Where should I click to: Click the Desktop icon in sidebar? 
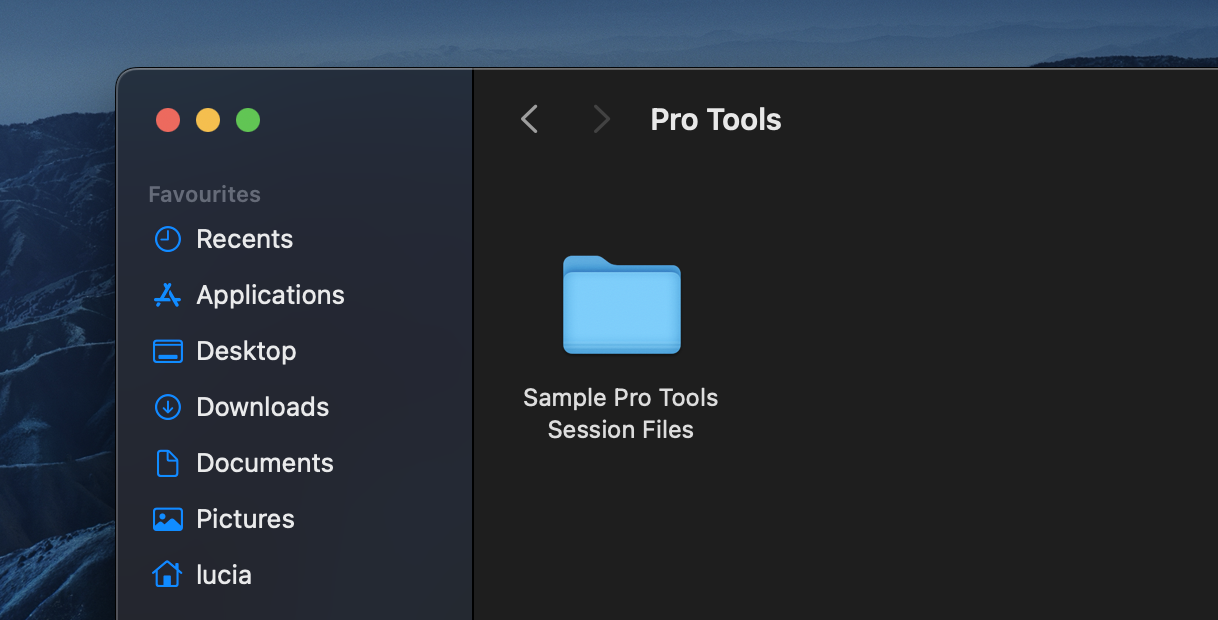[167, 351]
